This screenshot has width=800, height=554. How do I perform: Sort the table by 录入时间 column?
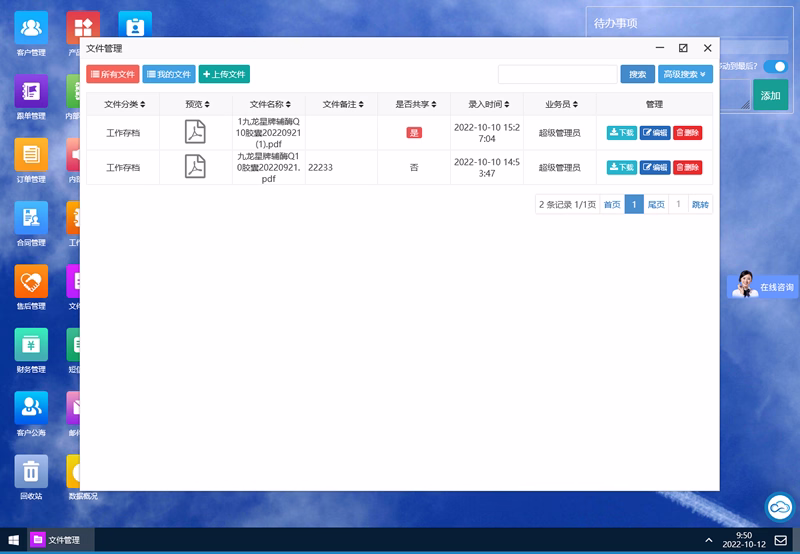click(487, 104)
